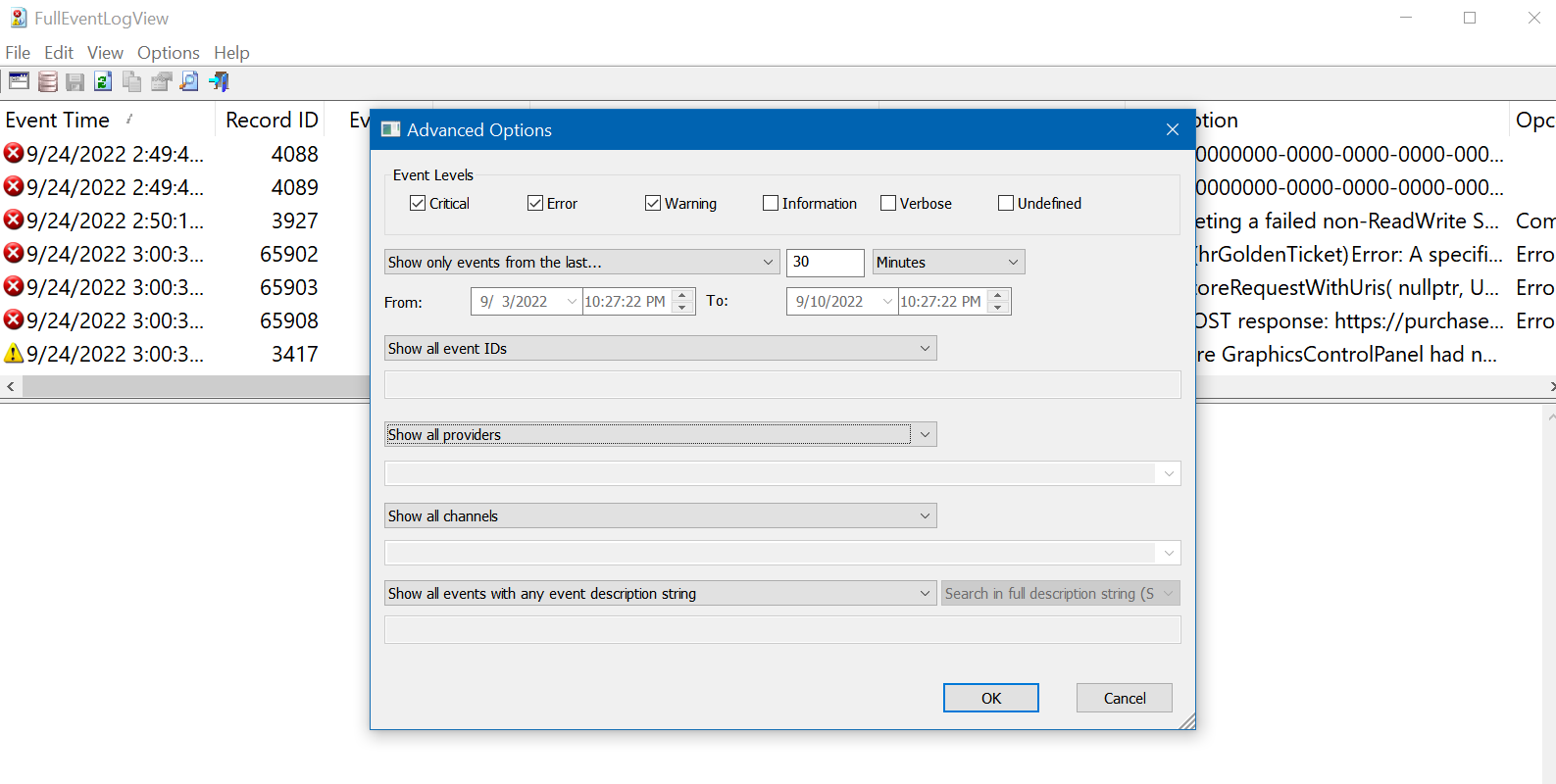Click the Properties toolbar icon
This screenshot has width=1556, height=784.
click(161, 81)
